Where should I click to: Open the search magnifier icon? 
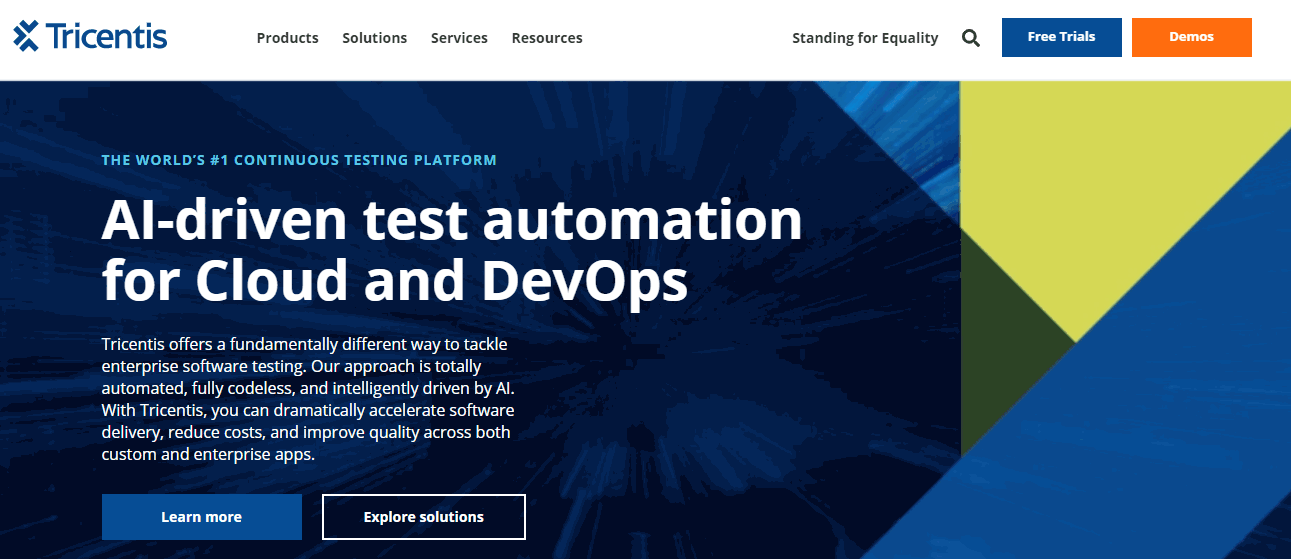tap(971, 38)
